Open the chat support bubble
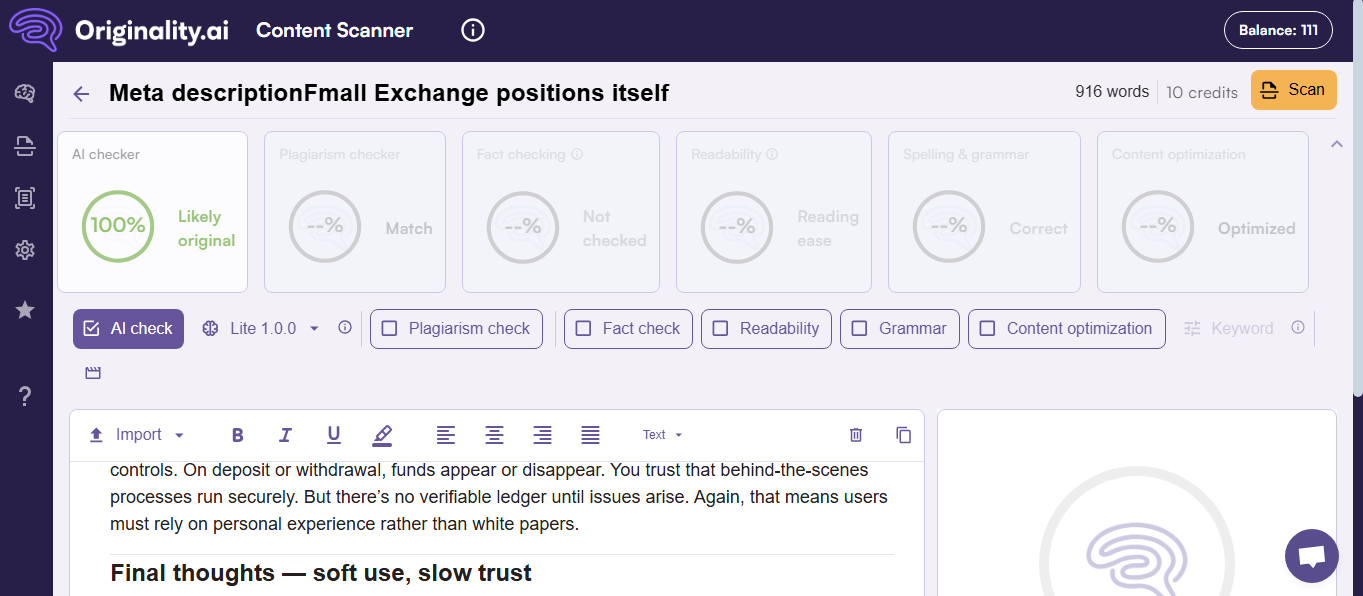The image size is (1363, 596). point(1311,556)
